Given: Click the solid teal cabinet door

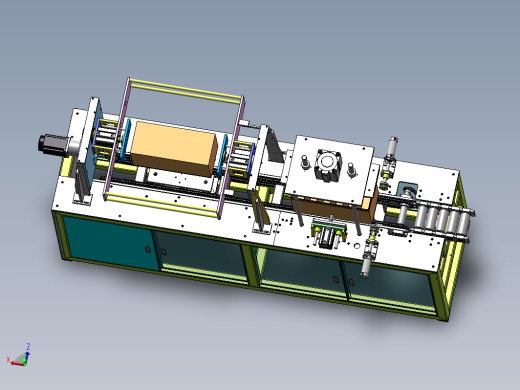Looking at the screenshot, I should pos(110,242).
